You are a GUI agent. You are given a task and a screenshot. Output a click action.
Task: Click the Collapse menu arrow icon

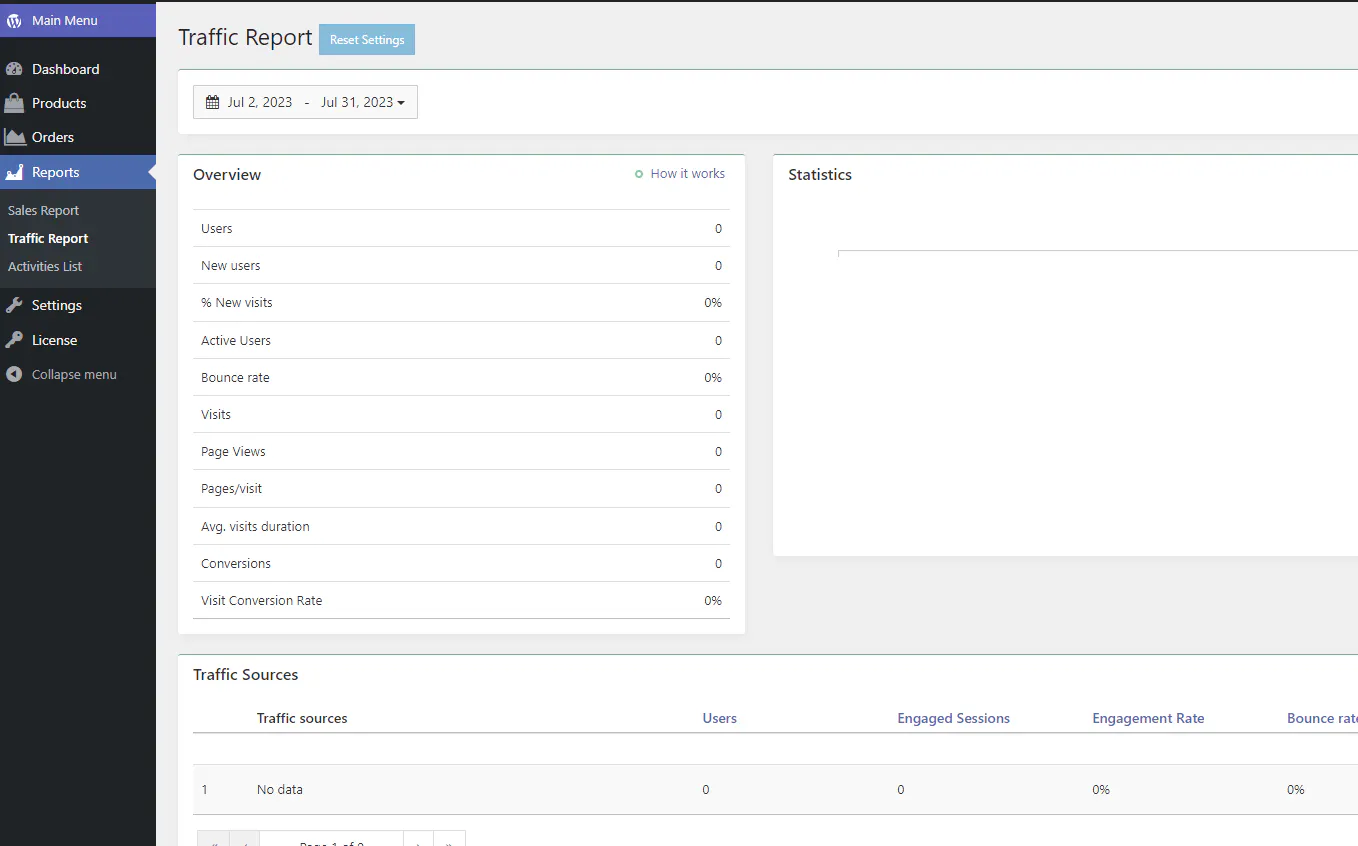pos(13,373)
